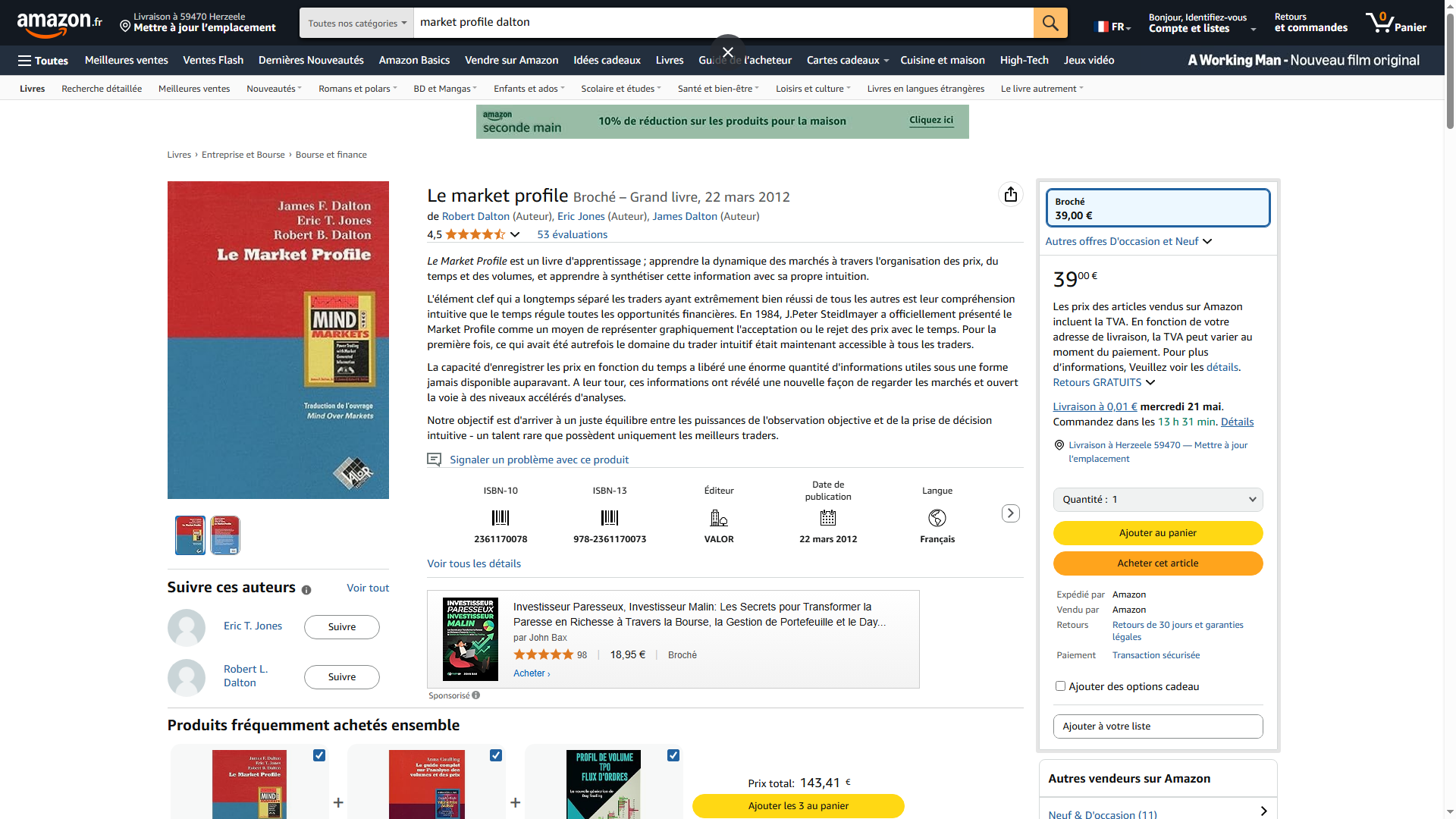
Task: Click the next arrow in product details carousel
Action: click(x=1010, y=513)
